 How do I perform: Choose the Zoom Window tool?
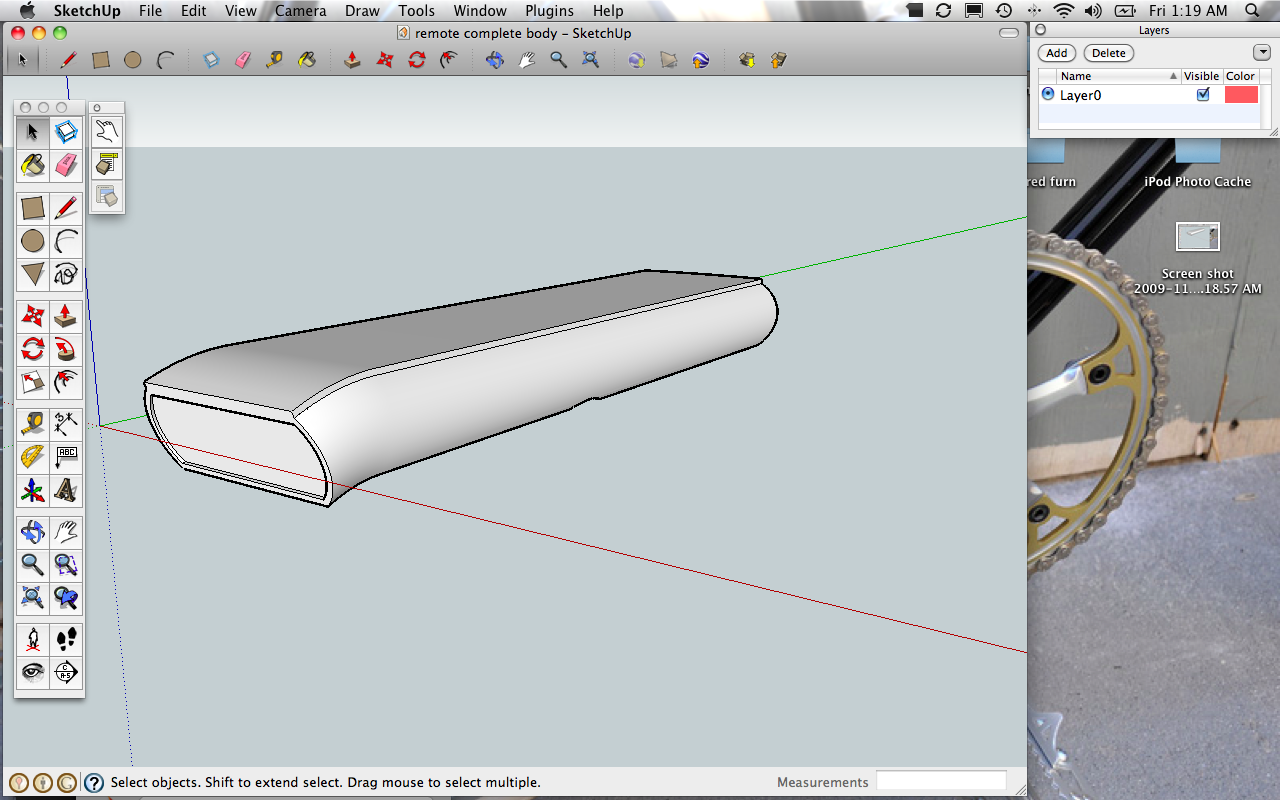tap(66, 565)
